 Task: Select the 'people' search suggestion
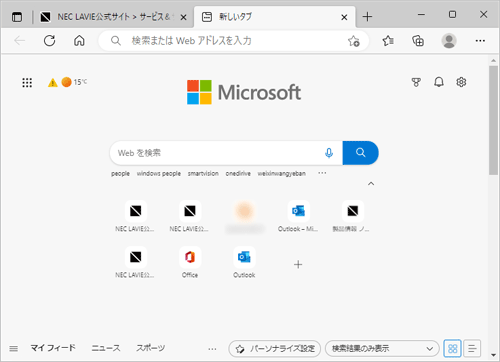[x=120, y=174]
